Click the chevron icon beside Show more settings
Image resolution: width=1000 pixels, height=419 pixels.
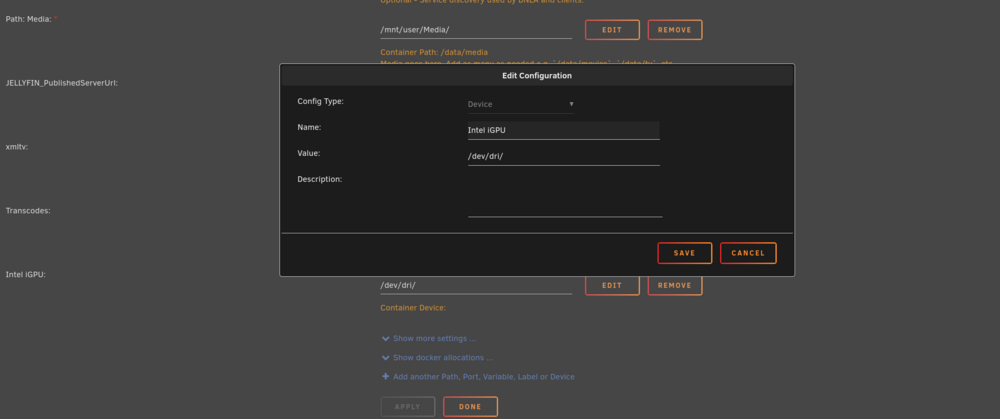coord(385,339)
